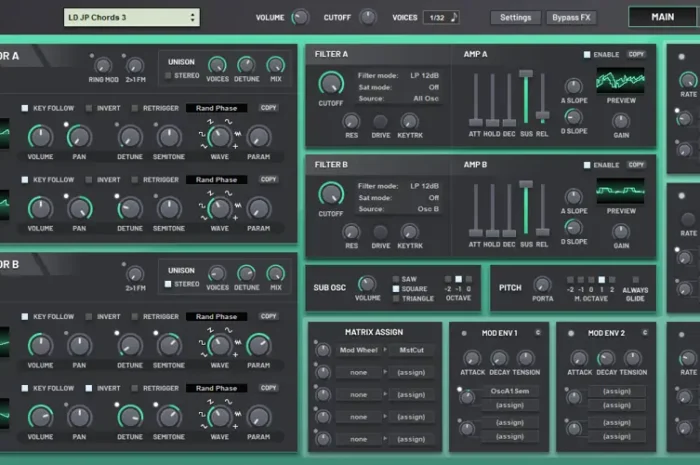Click the Sub Osc Volume knob
Screen dimensions: 700x465
coord(367,284)
